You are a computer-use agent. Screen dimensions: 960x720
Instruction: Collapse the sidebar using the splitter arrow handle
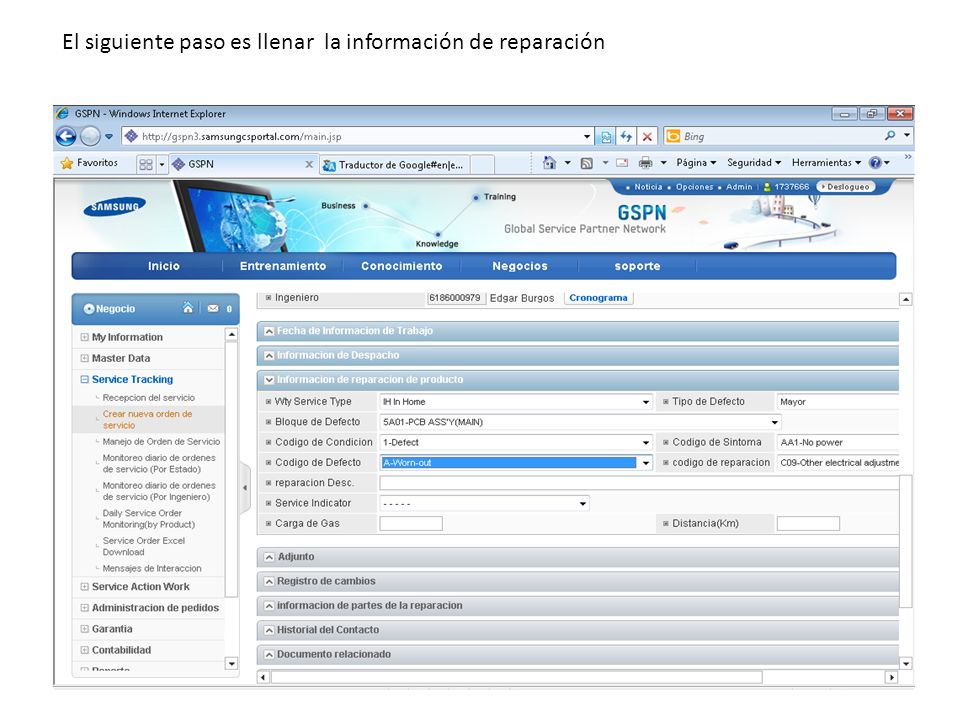[x=246, y=488]
